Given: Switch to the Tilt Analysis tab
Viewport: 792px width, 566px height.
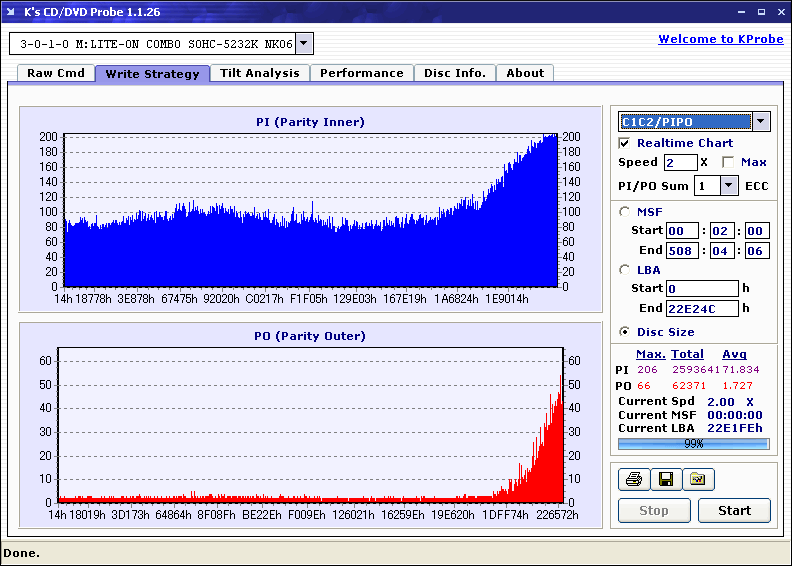Looking at the screenshot, I should [260, 73].
